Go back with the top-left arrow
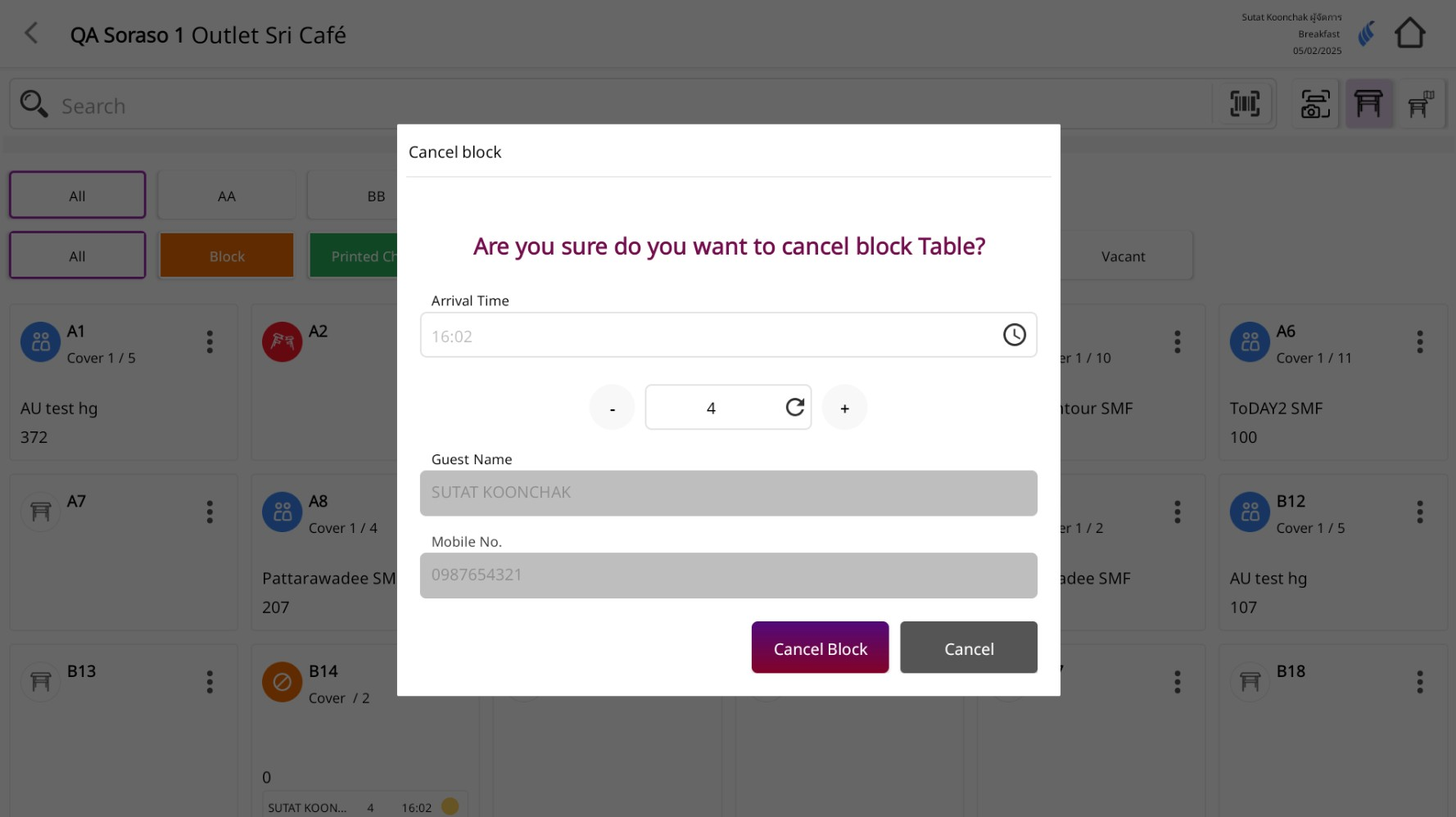1456x817 pixels. tap(32, 34)
